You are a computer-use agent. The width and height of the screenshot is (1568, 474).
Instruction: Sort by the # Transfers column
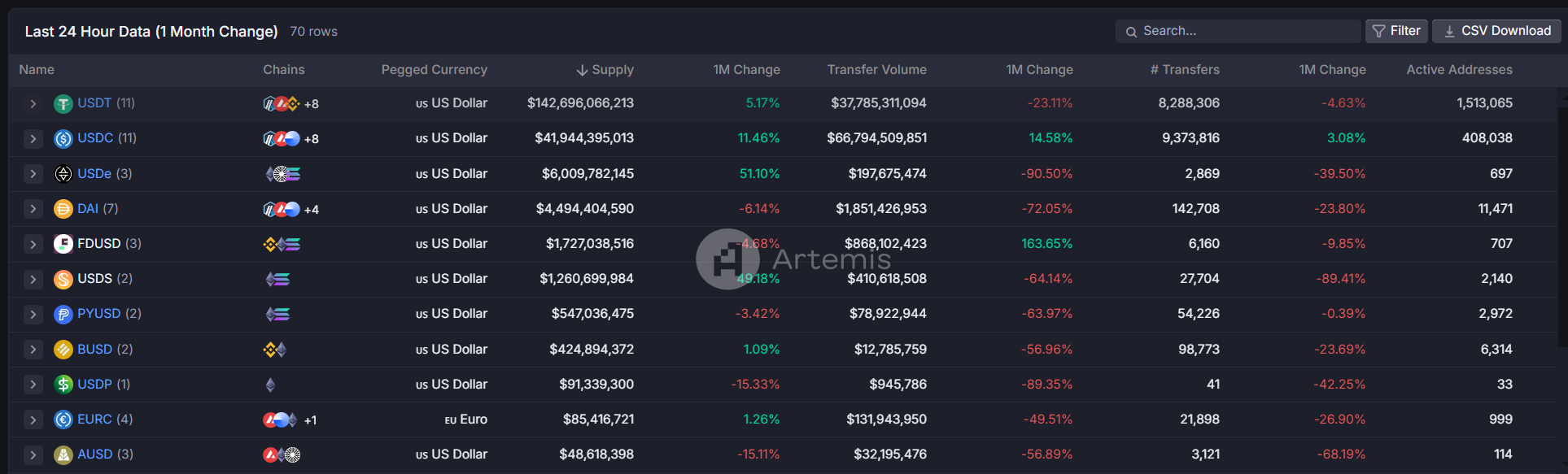(x=1185, y=70)
